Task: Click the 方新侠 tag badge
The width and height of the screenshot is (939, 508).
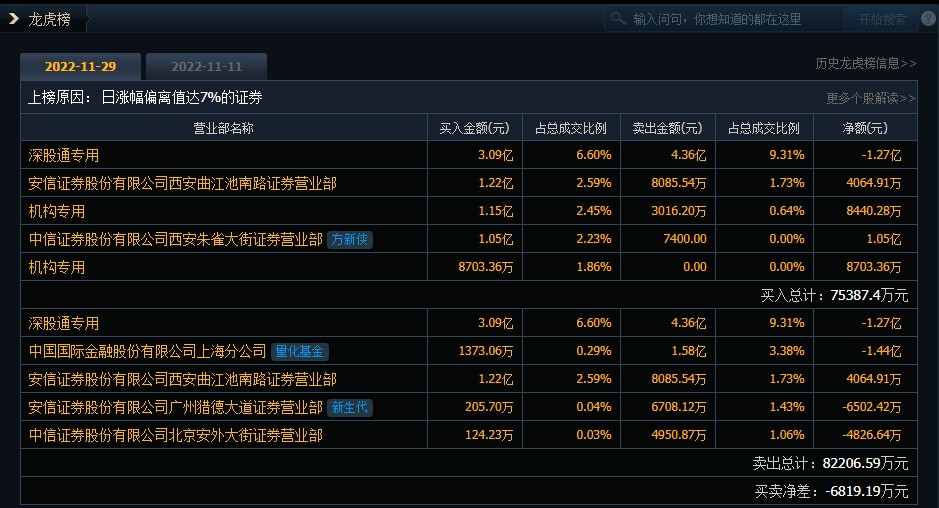Action: point(350,240)
